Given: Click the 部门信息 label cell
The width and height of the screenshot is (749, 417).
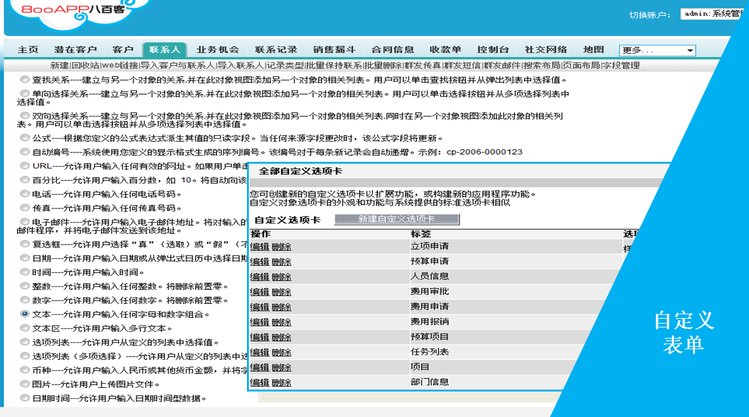Looking at the screenshot, I should coord(429,382).
